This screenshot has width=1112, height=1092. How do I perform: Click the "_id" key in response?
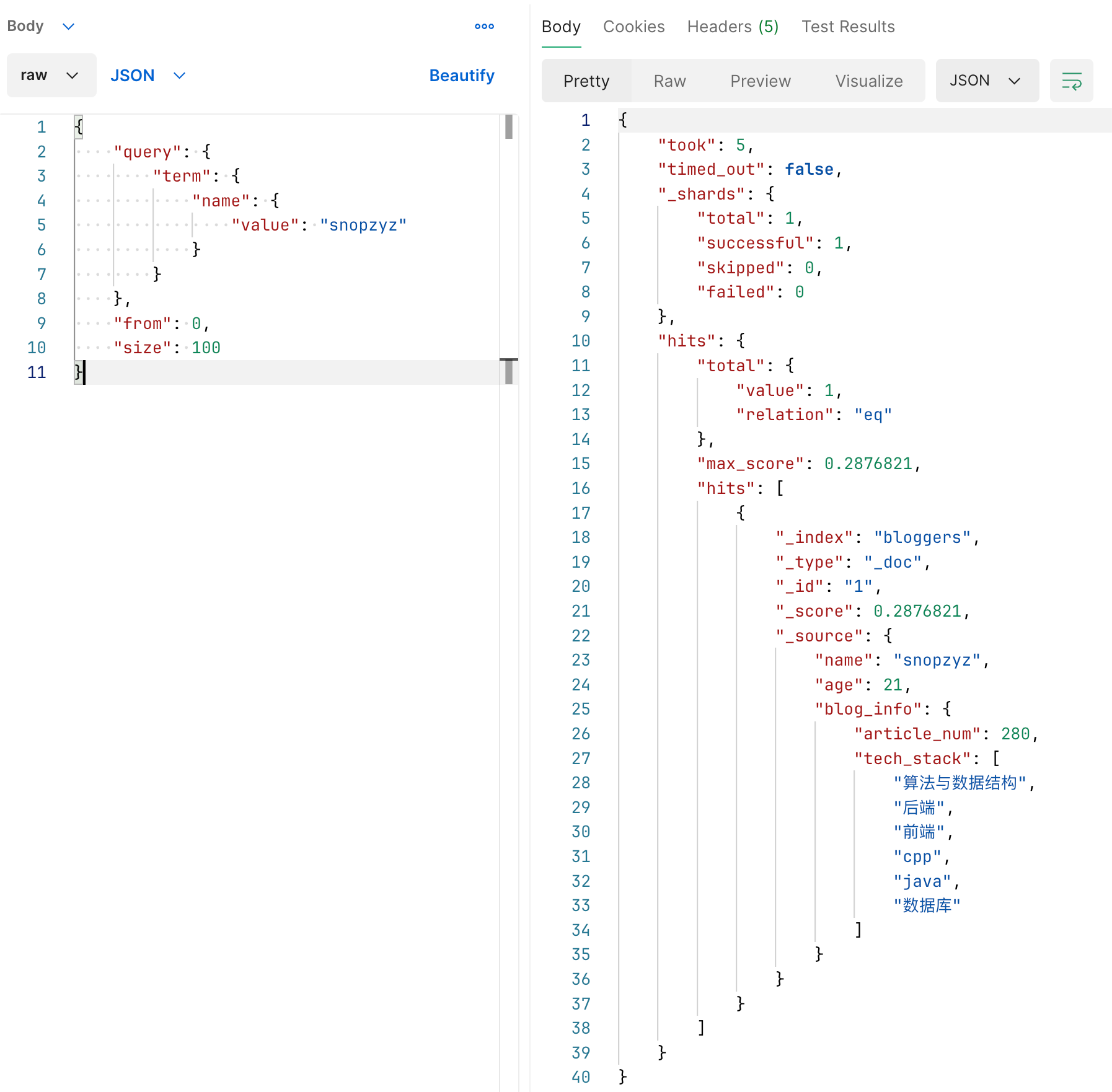[800, 586]
